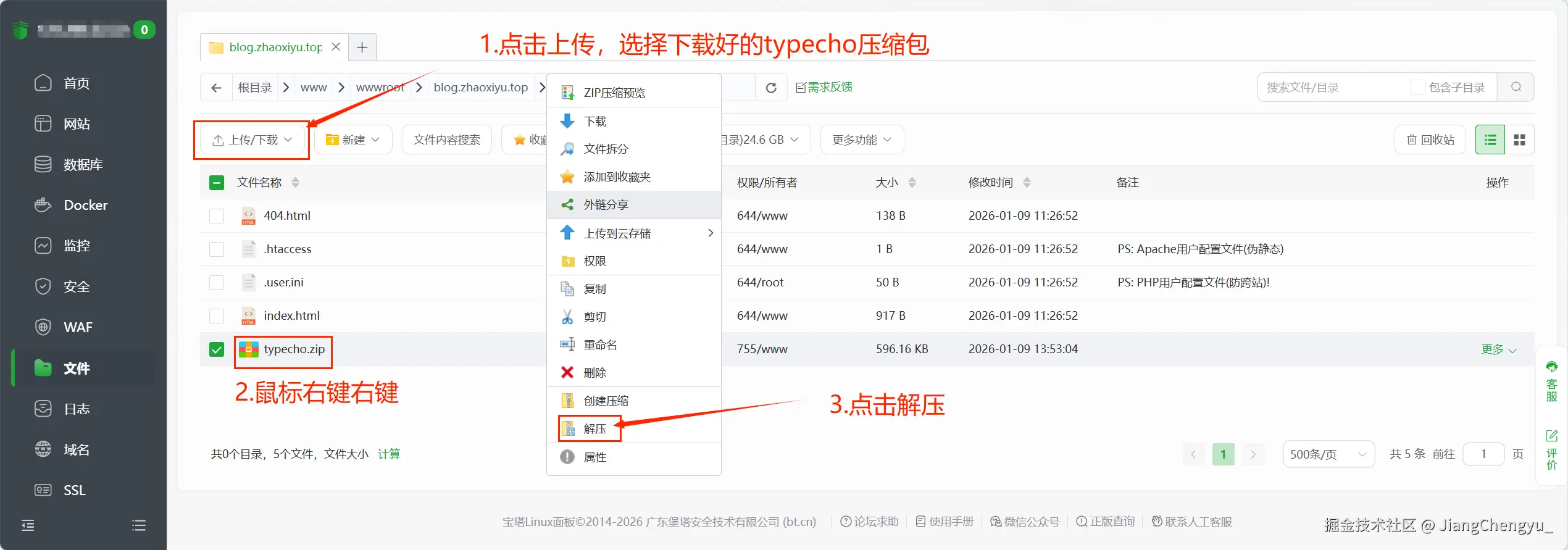Click the back arrow in the path bar

click(x=216, y=88)
